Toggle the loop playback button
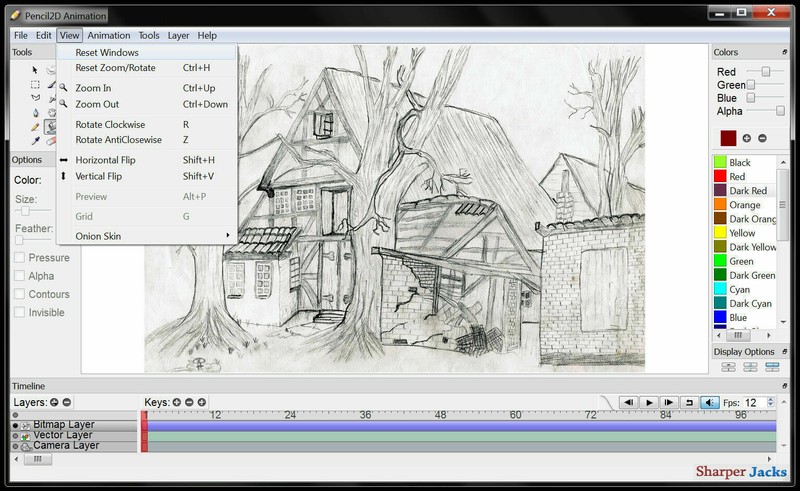Viewport: 800px width, 491px height. pyautogui.click(x=689, y=403)
